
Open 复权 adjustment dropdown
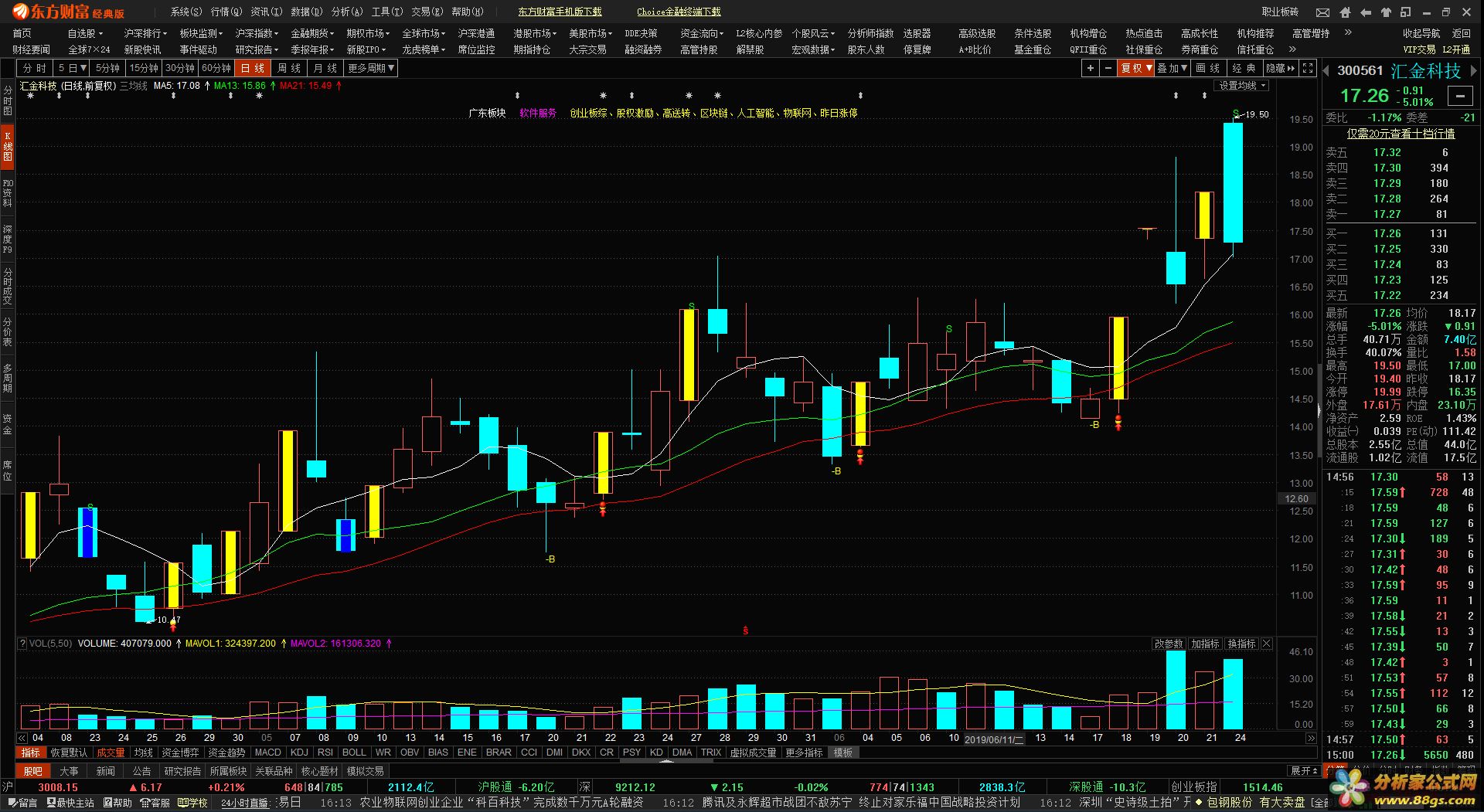click(1136, 68)
